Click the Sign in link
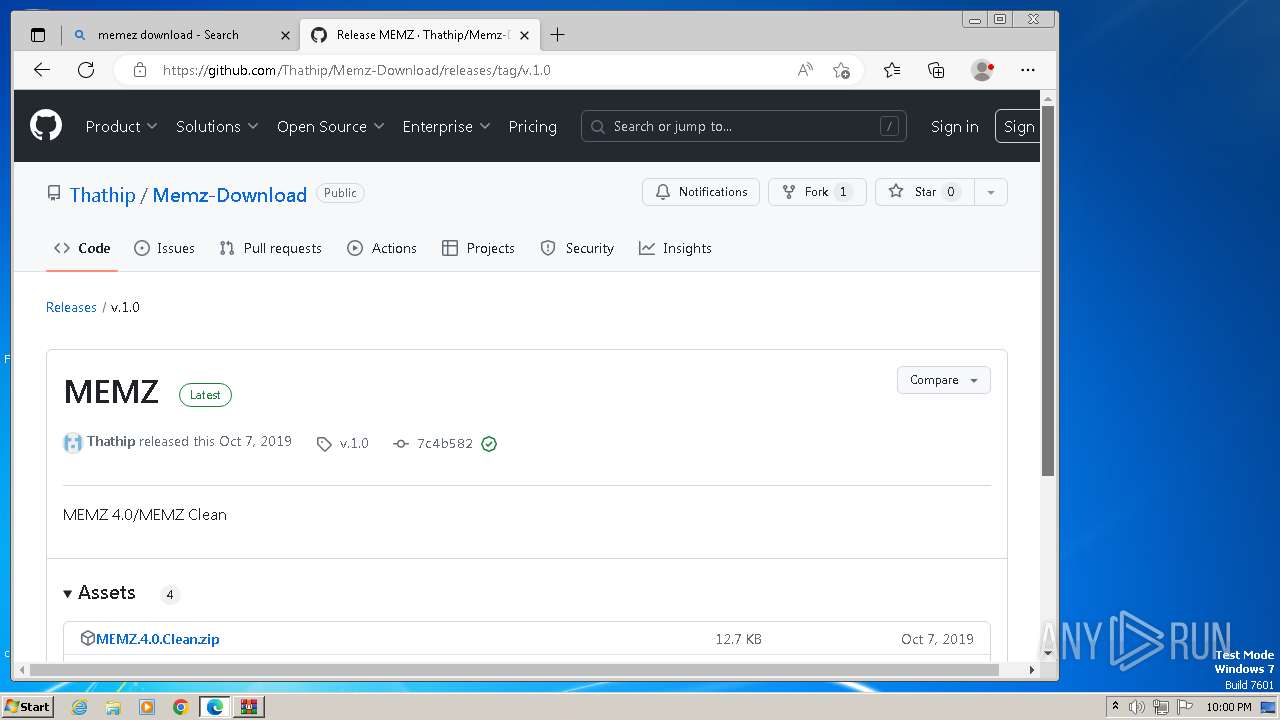Screen dimensions: 1280x720 click(x=954, y=126)
